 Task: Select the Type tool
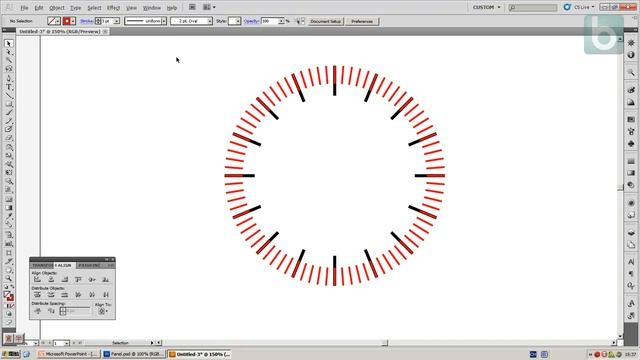(9, 87)
